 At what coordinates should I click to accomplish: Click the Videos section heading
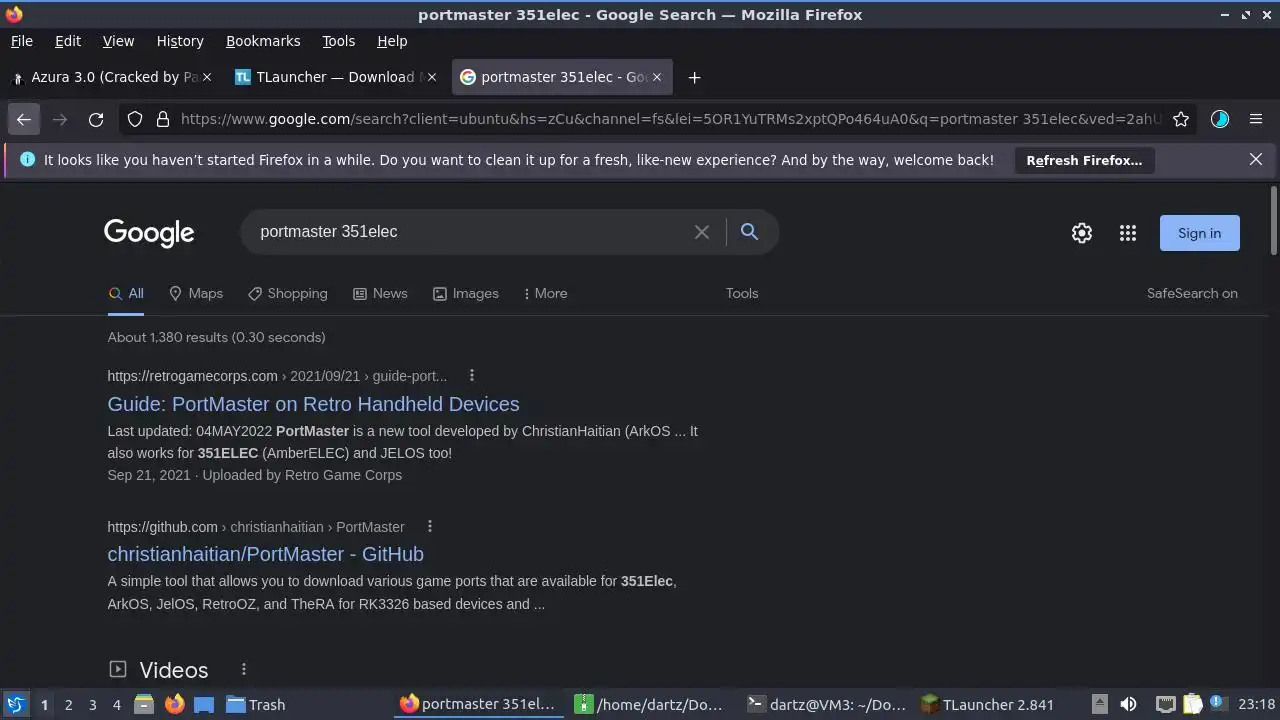174,670
